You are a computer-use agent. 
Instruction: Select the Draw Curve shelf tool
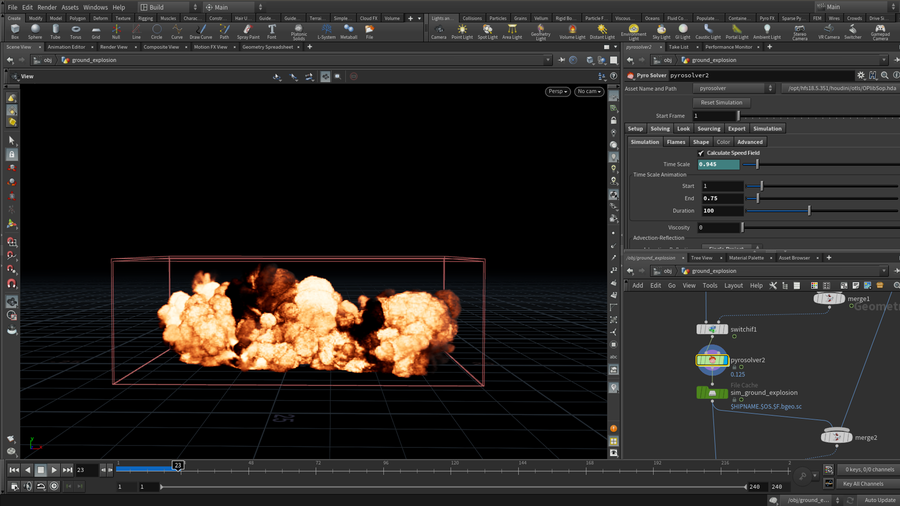(x=200, y=31)
